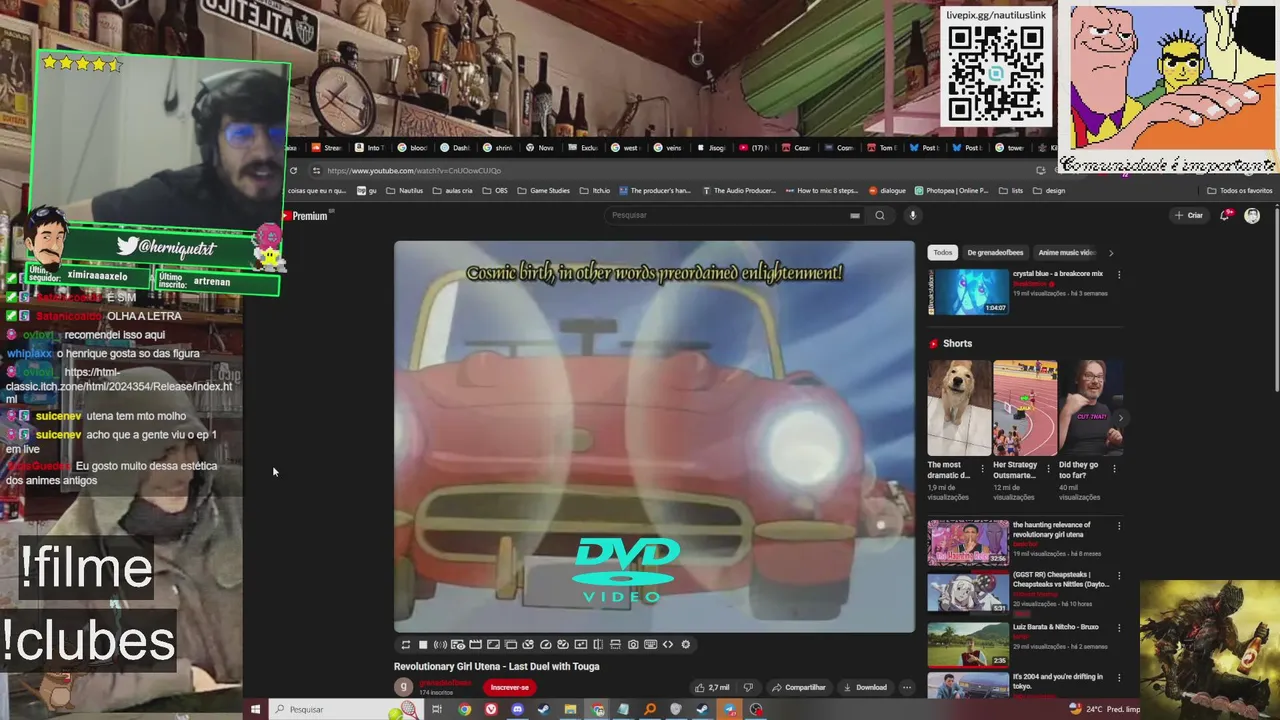Open Task View on the taskbar

(x=437, y=709)
